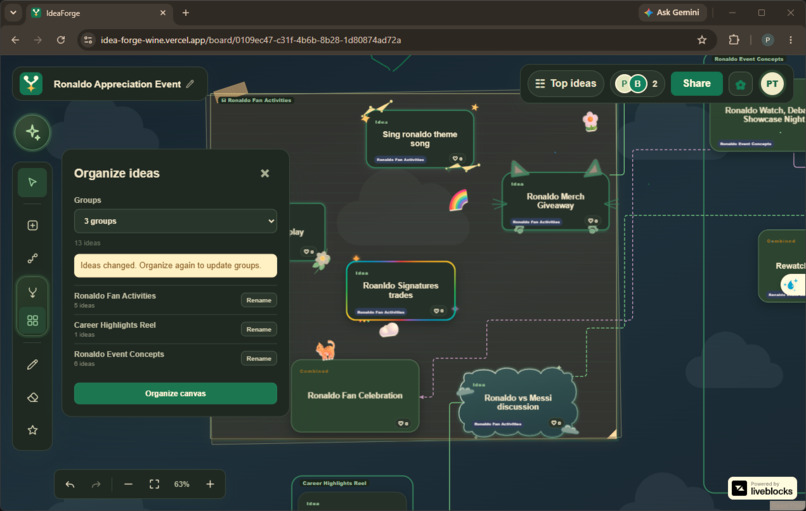The width and height of the screenshot is (806, 511).
Task: Edit board title with the pencil icon
Action: [x=190, y=84]
